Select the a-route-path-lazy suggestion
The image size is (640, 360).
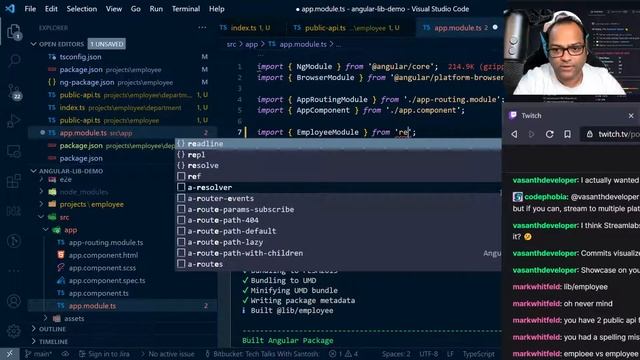[x=338, y=242]
